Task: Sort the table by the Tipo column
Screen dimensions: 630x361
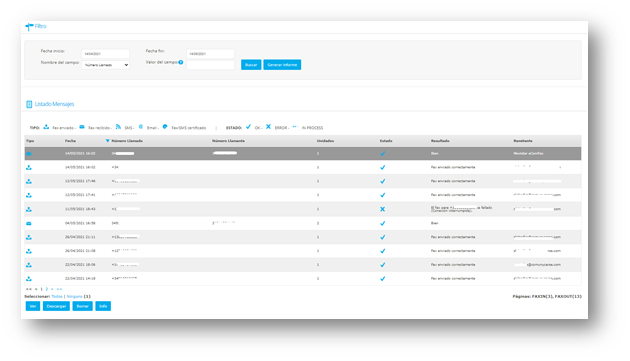Action: (30, 141)
